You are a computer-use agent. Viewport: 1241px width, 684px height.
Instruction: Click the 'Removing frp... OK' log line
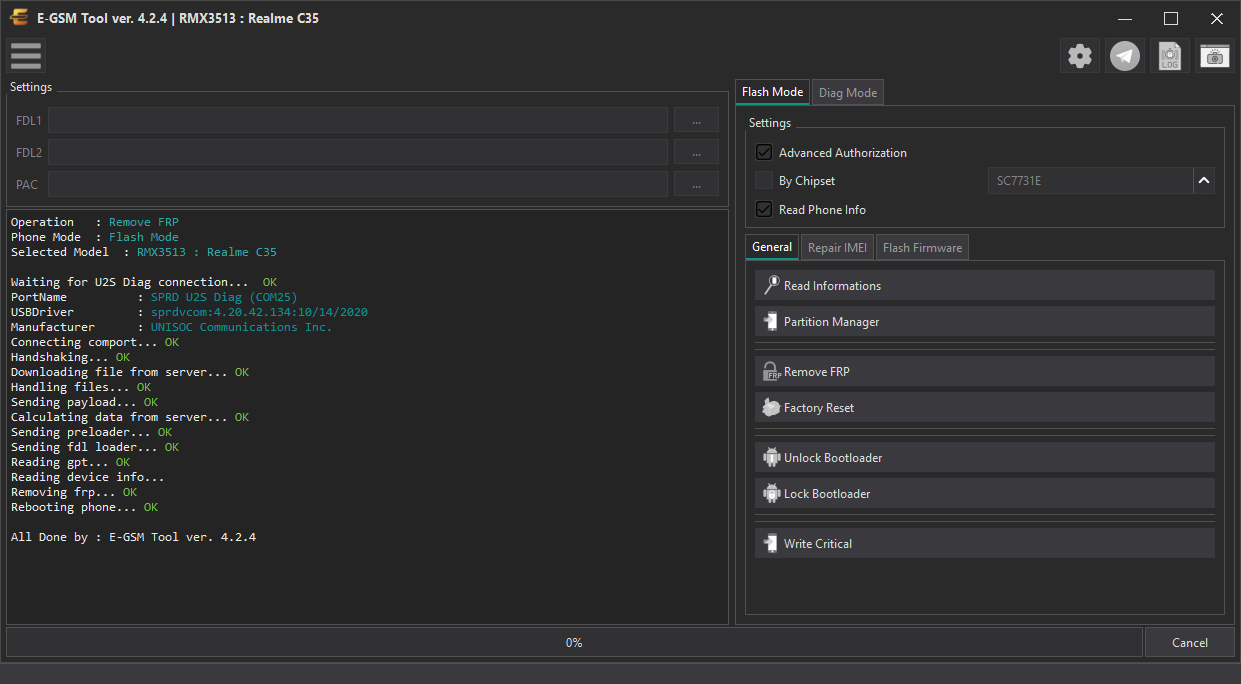pyautogui.click(x=74, y=492)
